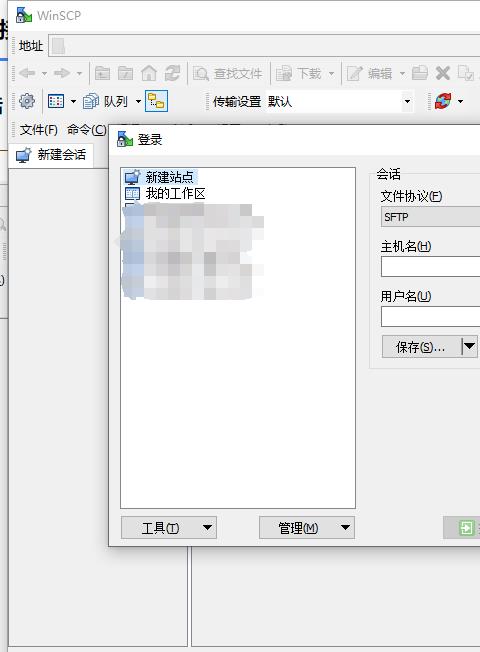The height and width of the screenshot is (652, 480).
Task: Refresh the directory with the refresh icon
Action: coord(172,73)
